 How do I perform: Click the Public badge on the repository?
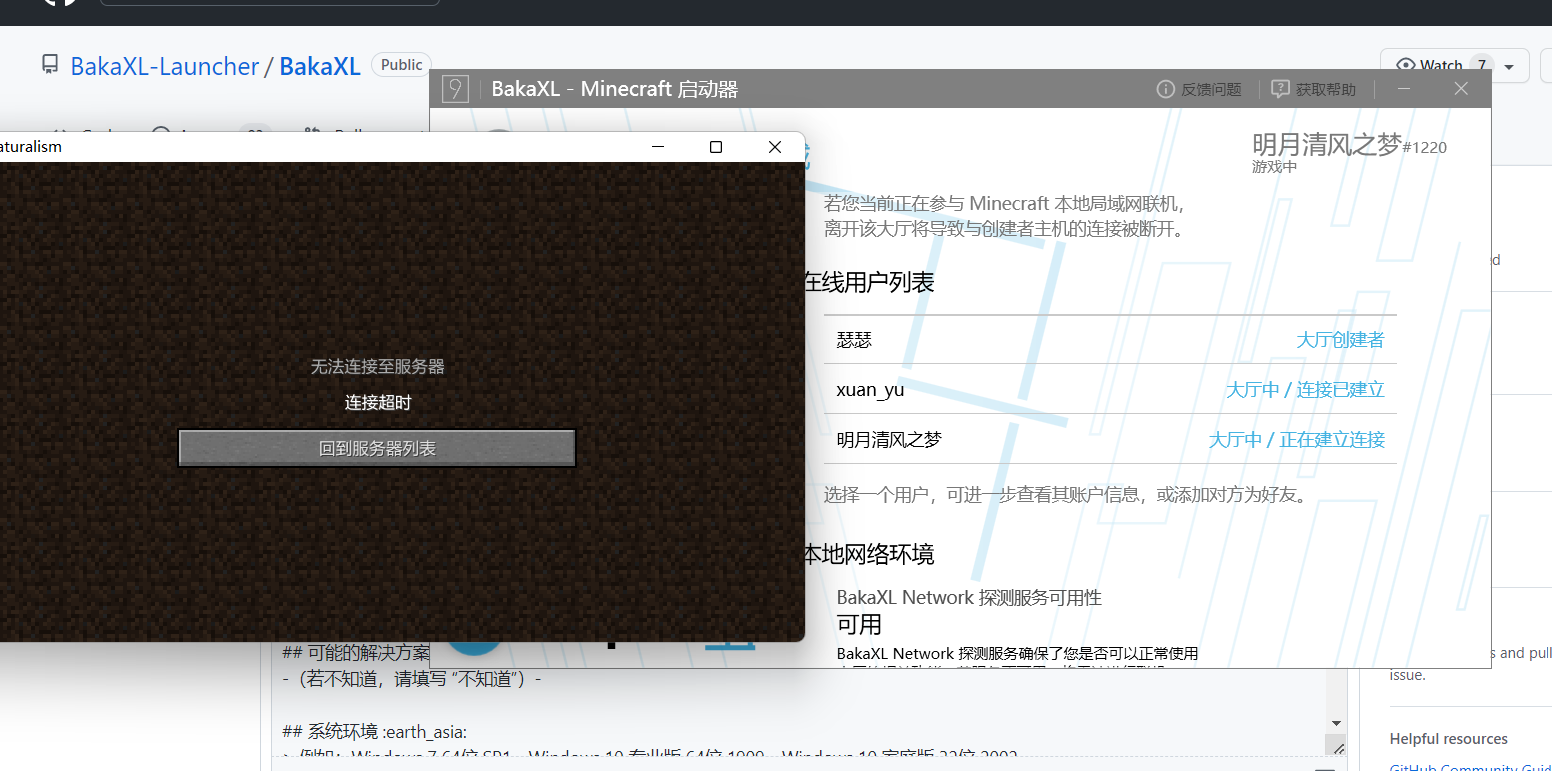[400, 64]
